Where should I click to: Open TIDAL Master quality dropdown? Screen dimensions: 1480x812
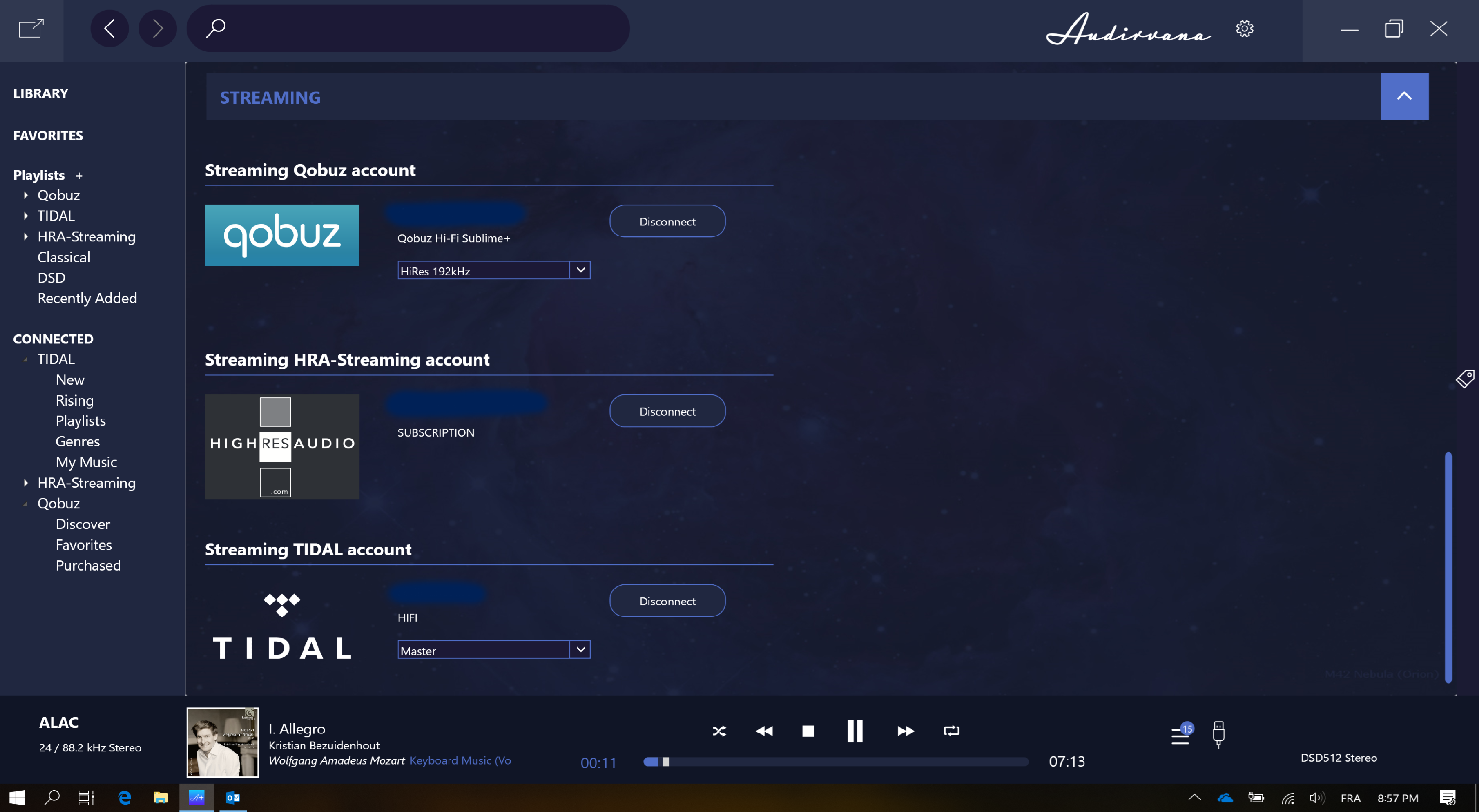pyautogui.click(x=580, y=650)
